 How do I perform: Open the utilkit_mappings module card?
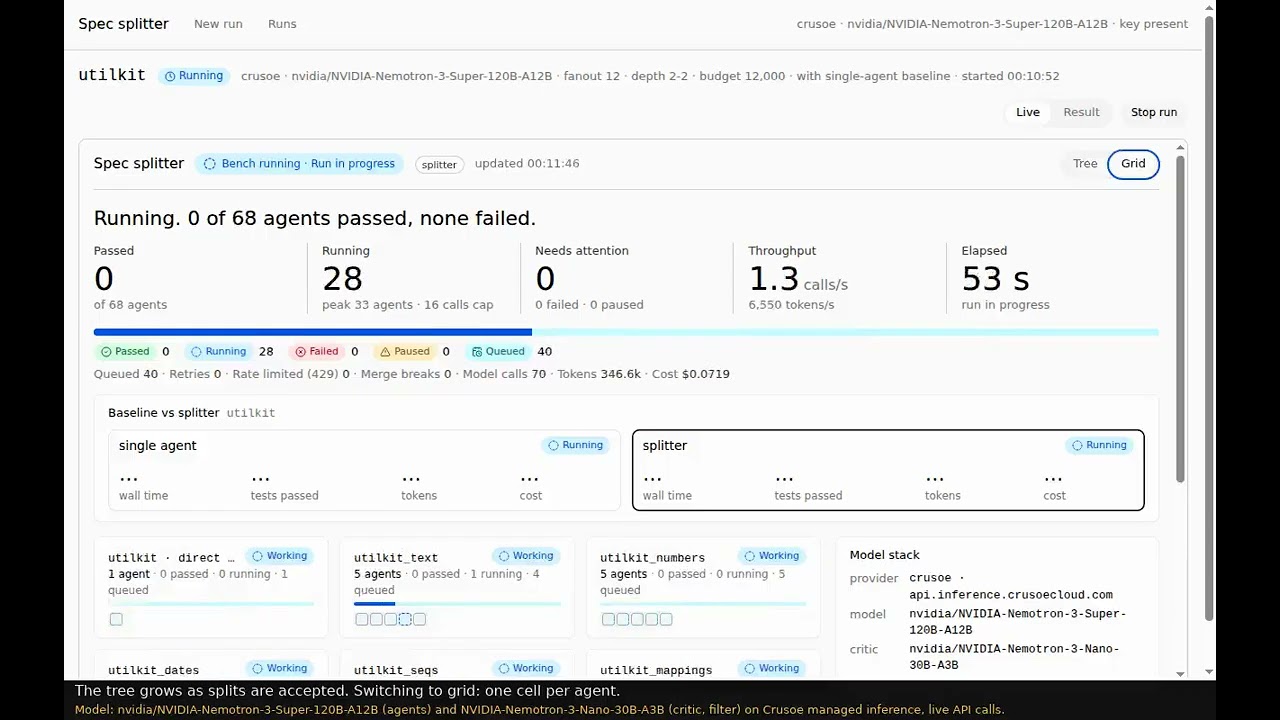(703, 666)
